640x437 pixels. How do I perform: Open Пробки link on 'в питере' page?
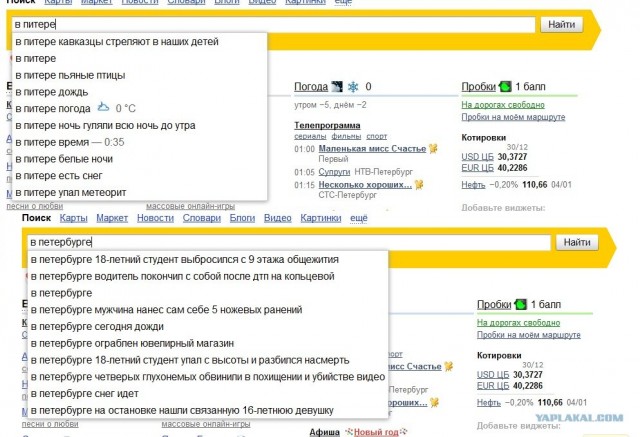pyautogui.click(x=478, y=87)
